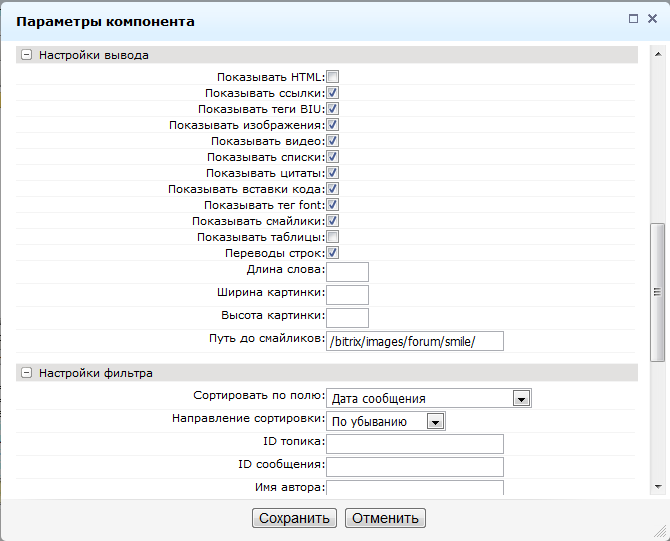Screen dimensions: 670x541
Task: Uncheck Показывать ссылки checkbox
Action: click(x=333, y=93)
